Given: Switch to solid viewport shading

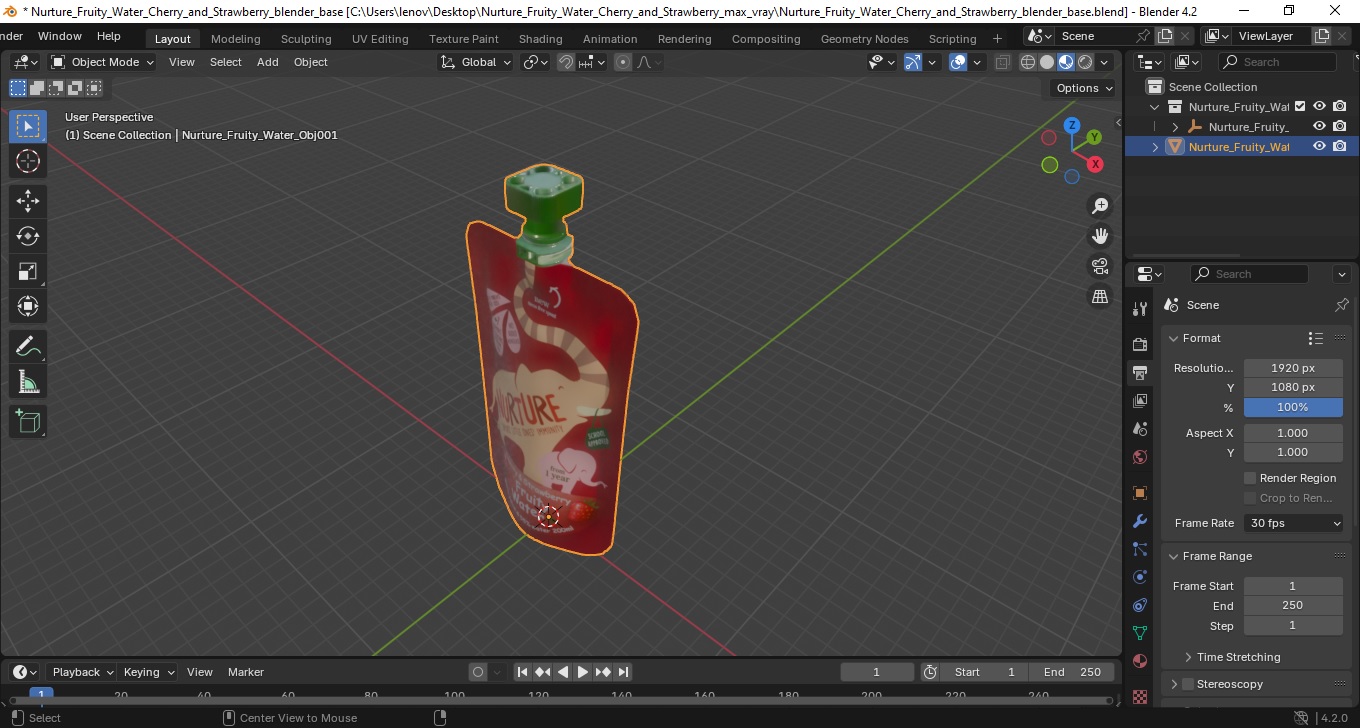Looking at the screenshot, I should tap(1047, 62).
